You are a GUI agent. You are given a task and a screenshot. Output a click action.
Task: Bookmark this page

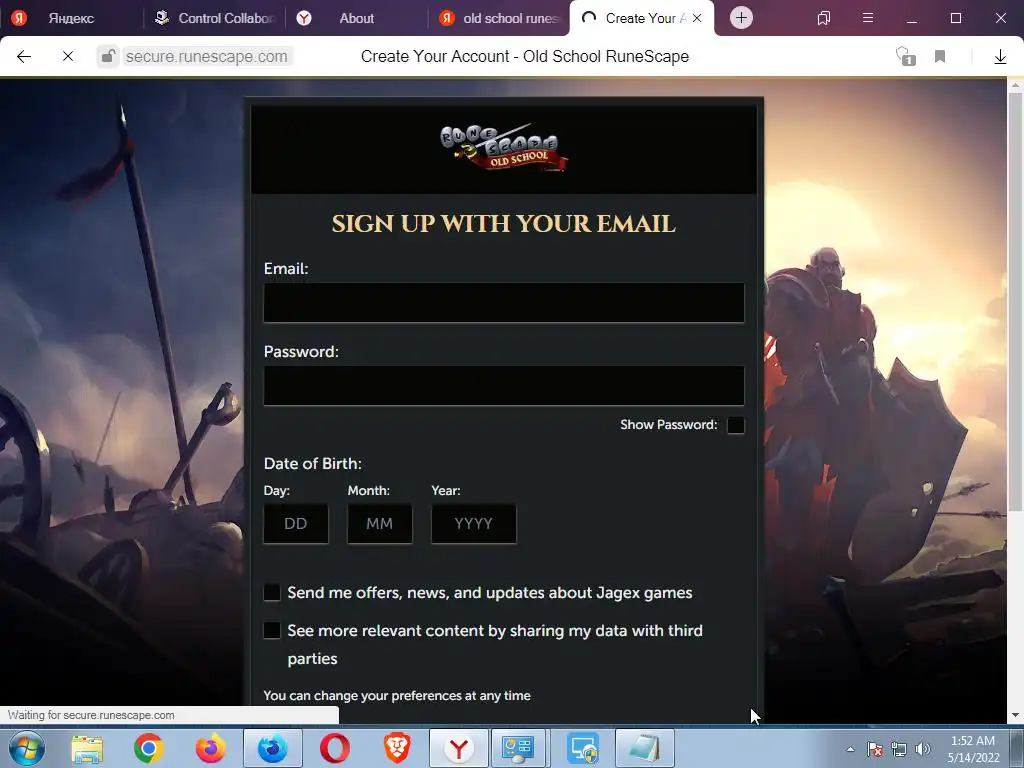click(940, 57)
